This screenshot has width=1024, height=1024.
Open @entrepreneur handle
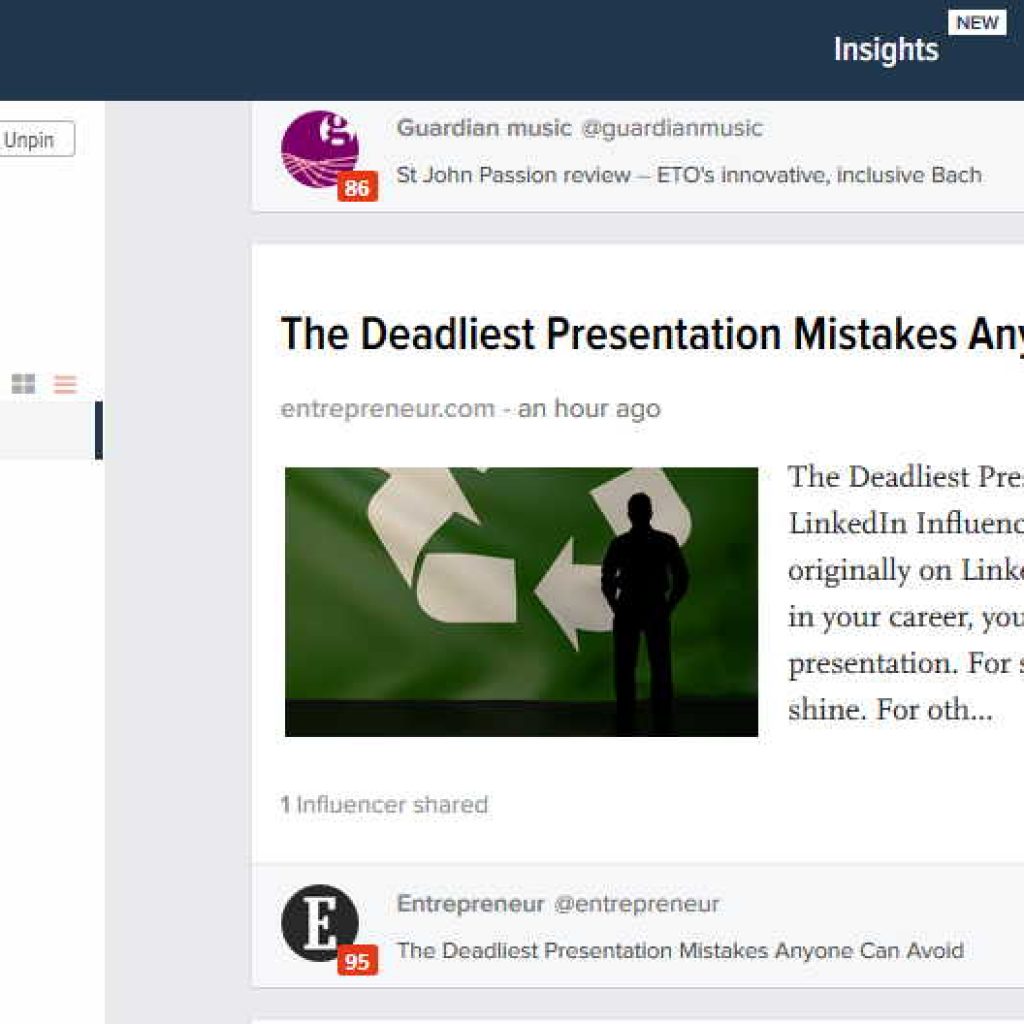click(636, 904)
